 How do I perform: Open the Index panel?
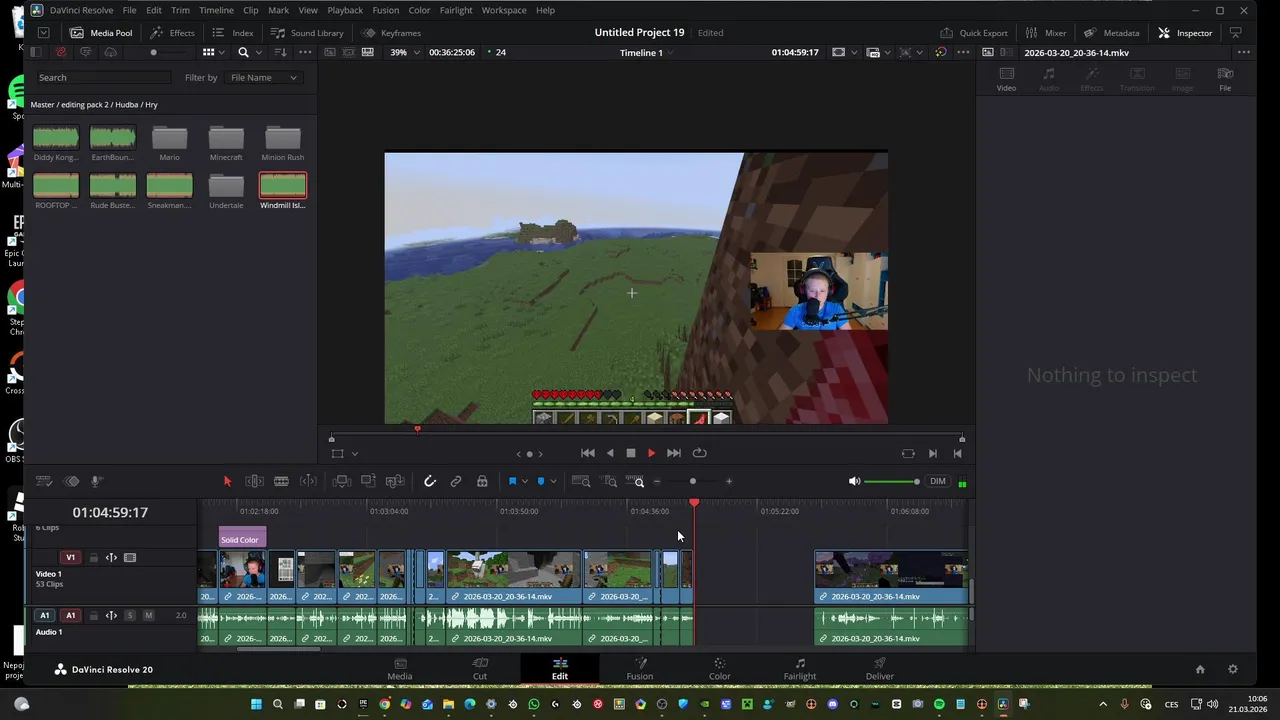tap(233, 32)
